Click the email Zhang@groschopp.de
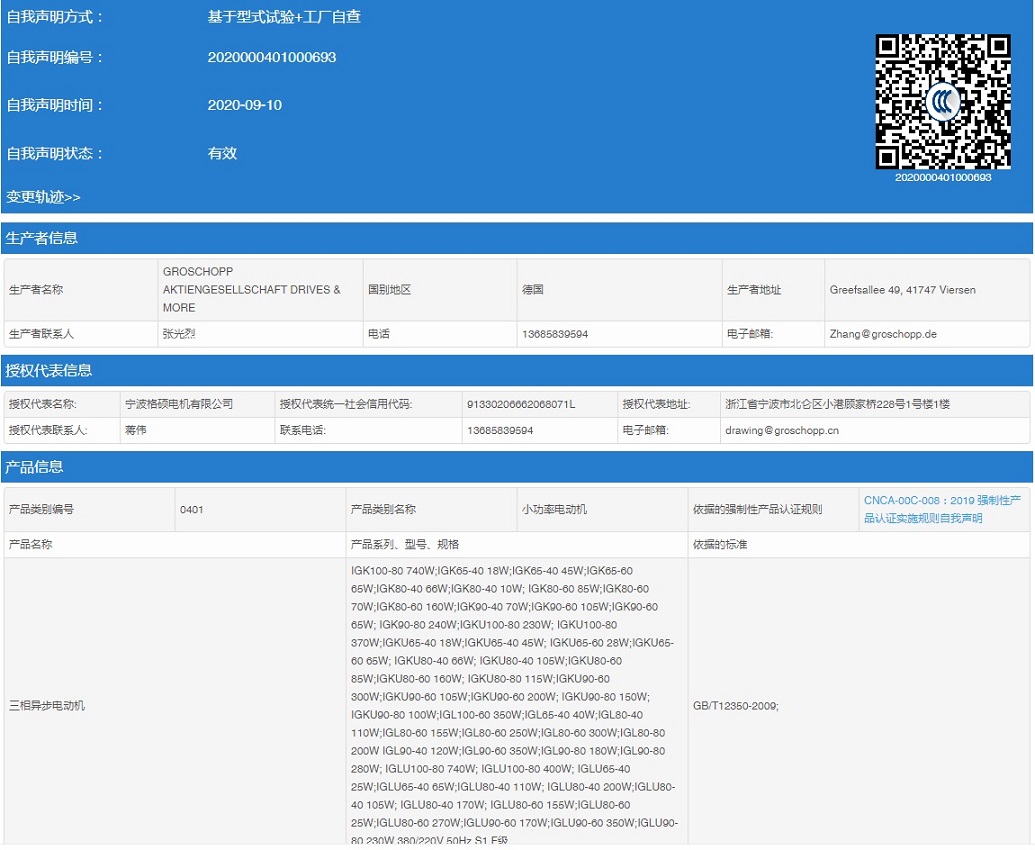 (x=883, y=334)
